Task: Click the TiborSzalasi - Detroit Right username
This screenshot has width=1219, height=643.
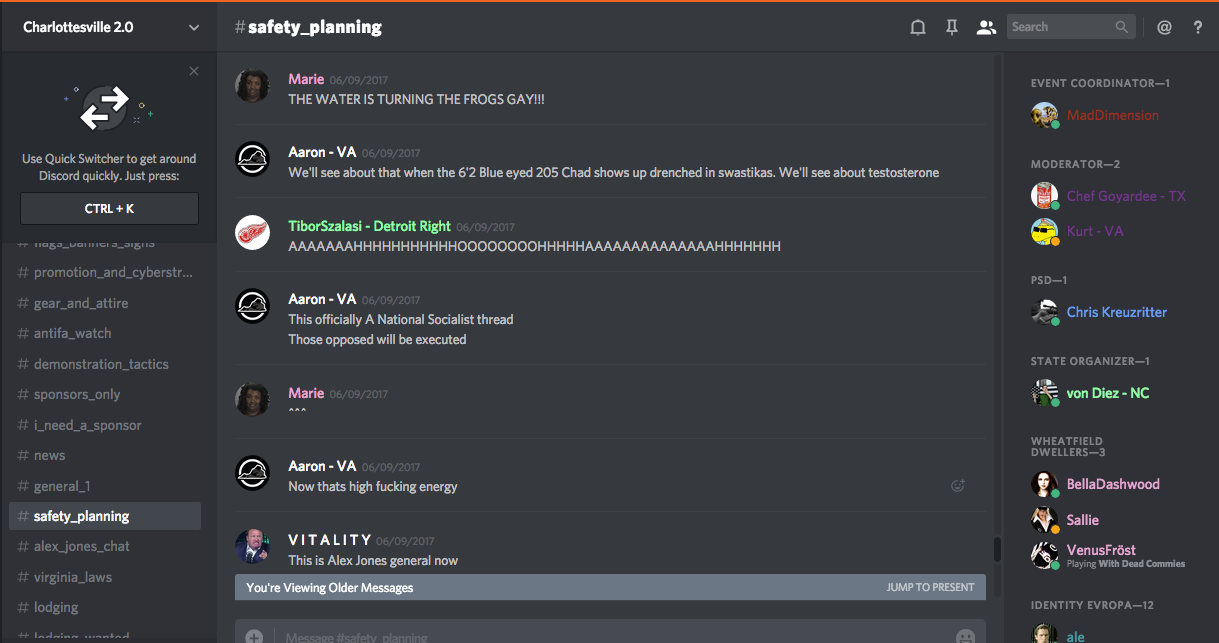Action: [x=369, y=226]
